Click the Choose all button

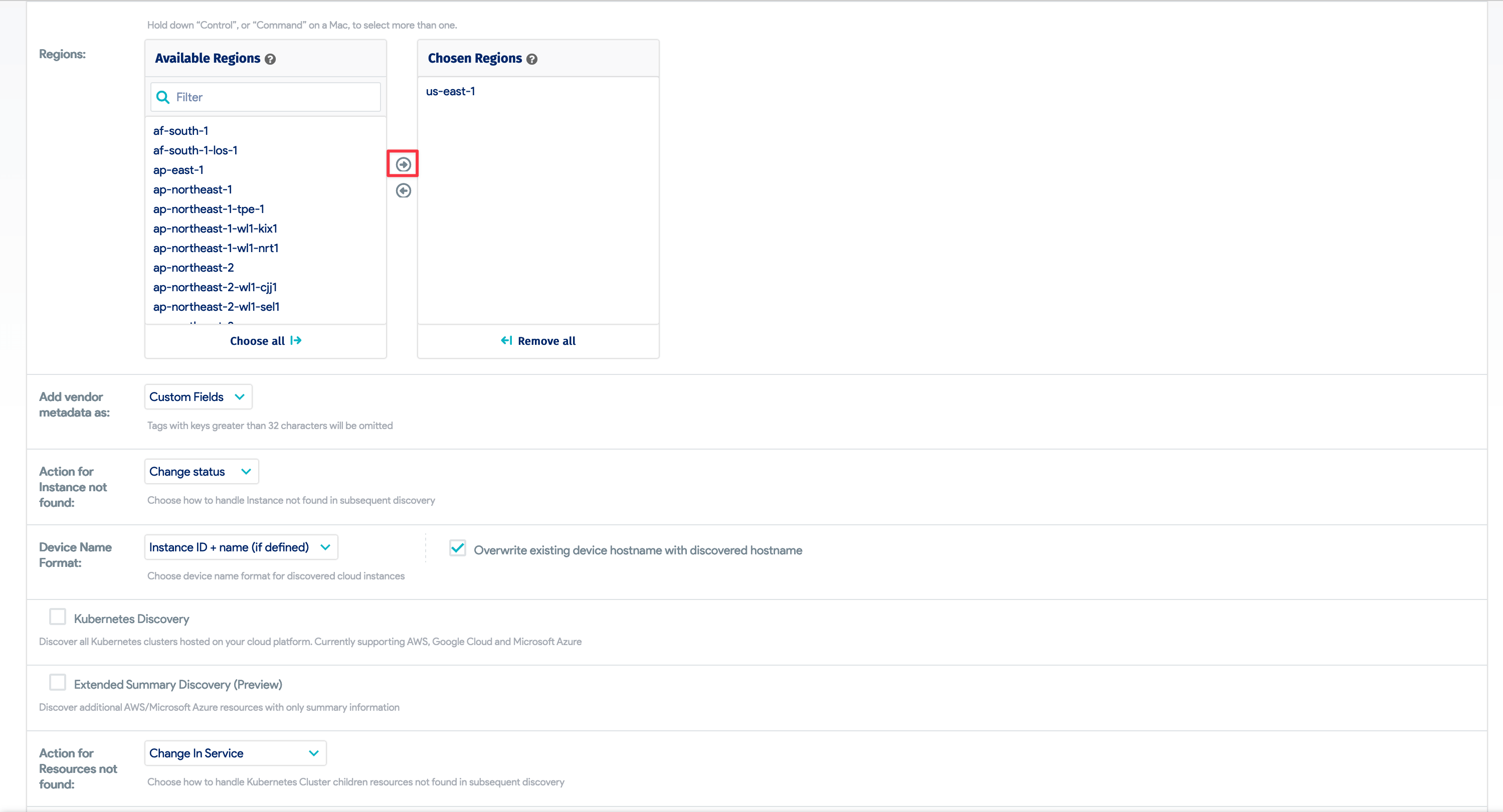coord(266,341)
